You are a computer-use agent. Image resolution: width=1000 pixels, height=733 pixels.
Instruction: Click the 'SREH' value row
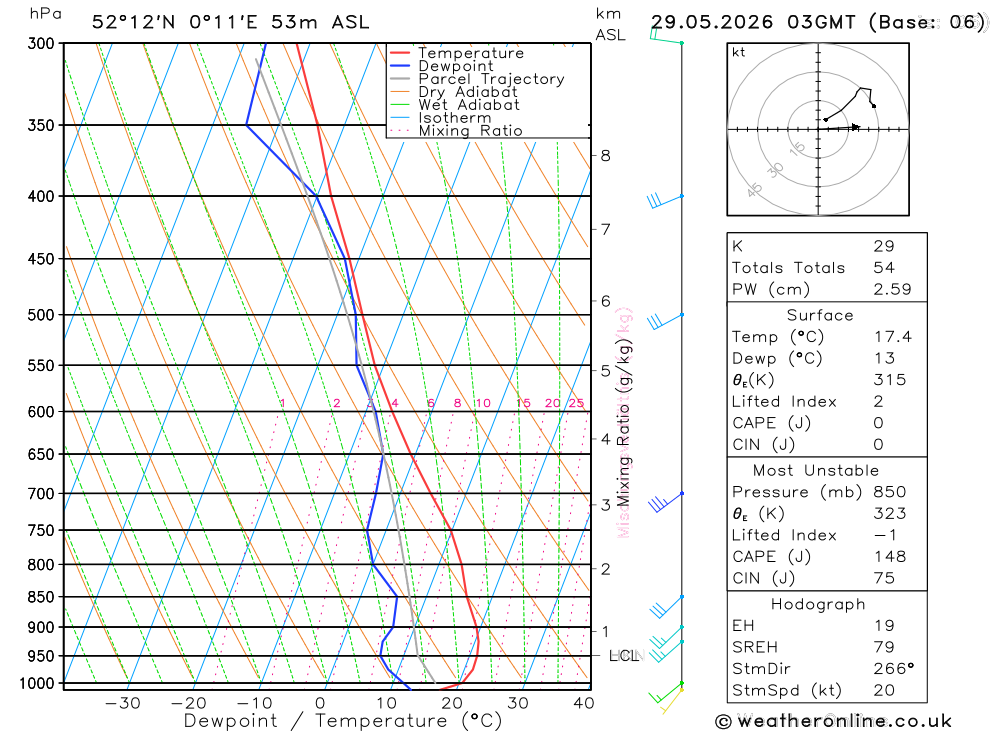pyautogui.click(x=827, y=648)
